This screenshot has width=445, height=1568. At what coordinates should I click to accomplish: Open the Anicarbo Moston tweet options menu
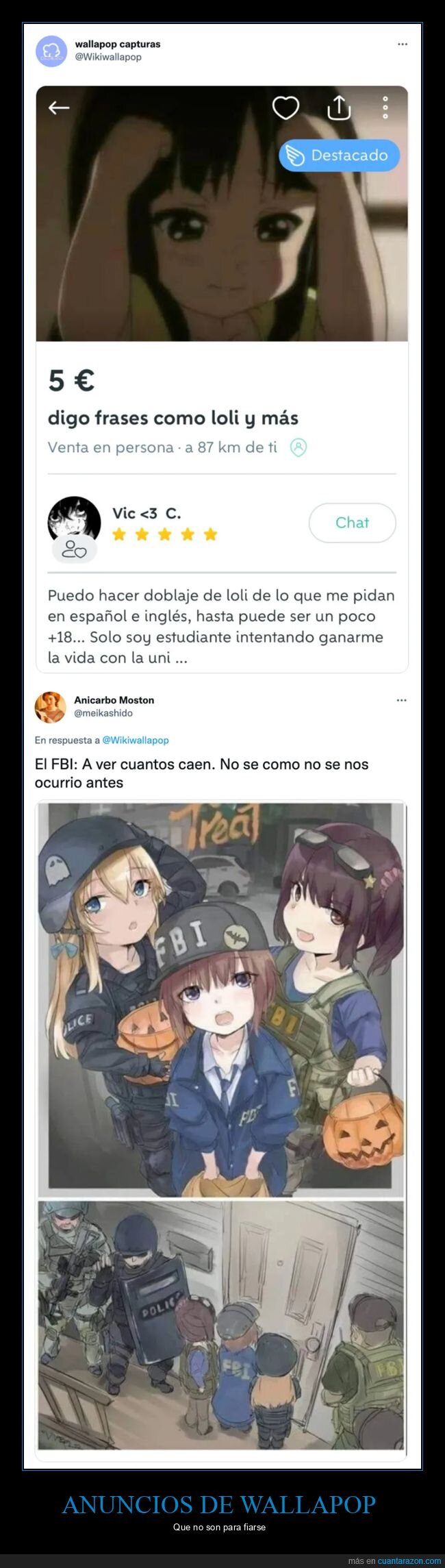tap(402, 700)
